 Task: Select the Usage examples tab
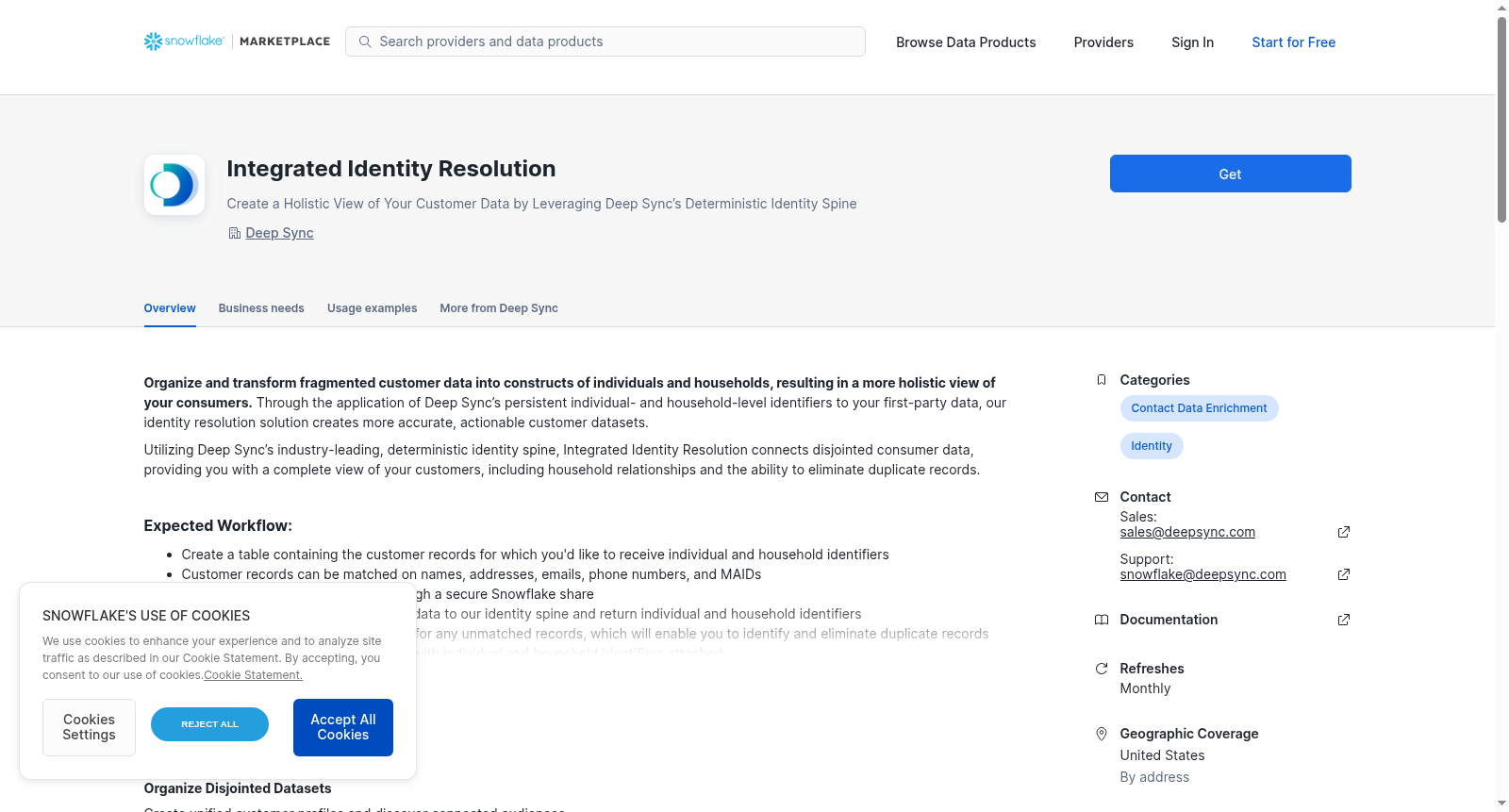click(x=372, y=308)
